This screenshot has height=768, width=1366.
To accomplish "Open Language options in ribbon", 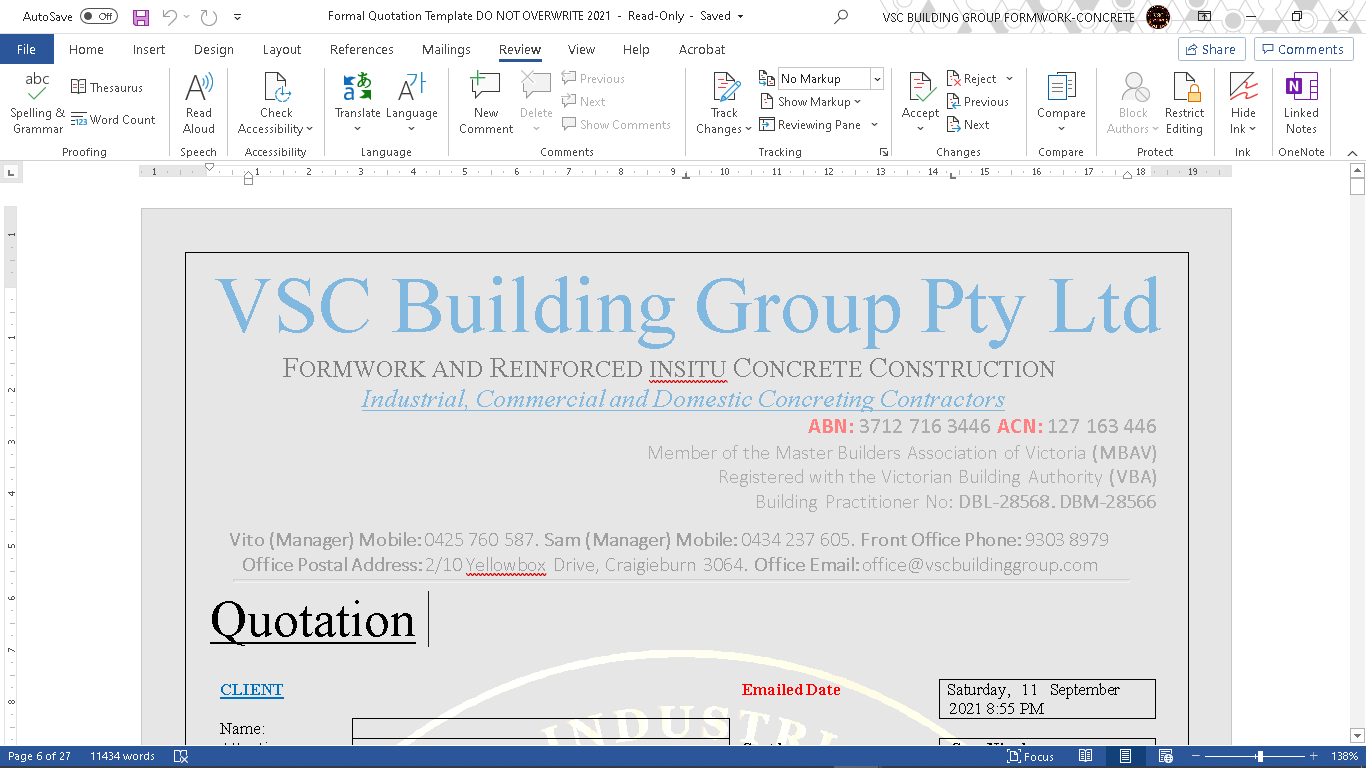I will (412, 103).
